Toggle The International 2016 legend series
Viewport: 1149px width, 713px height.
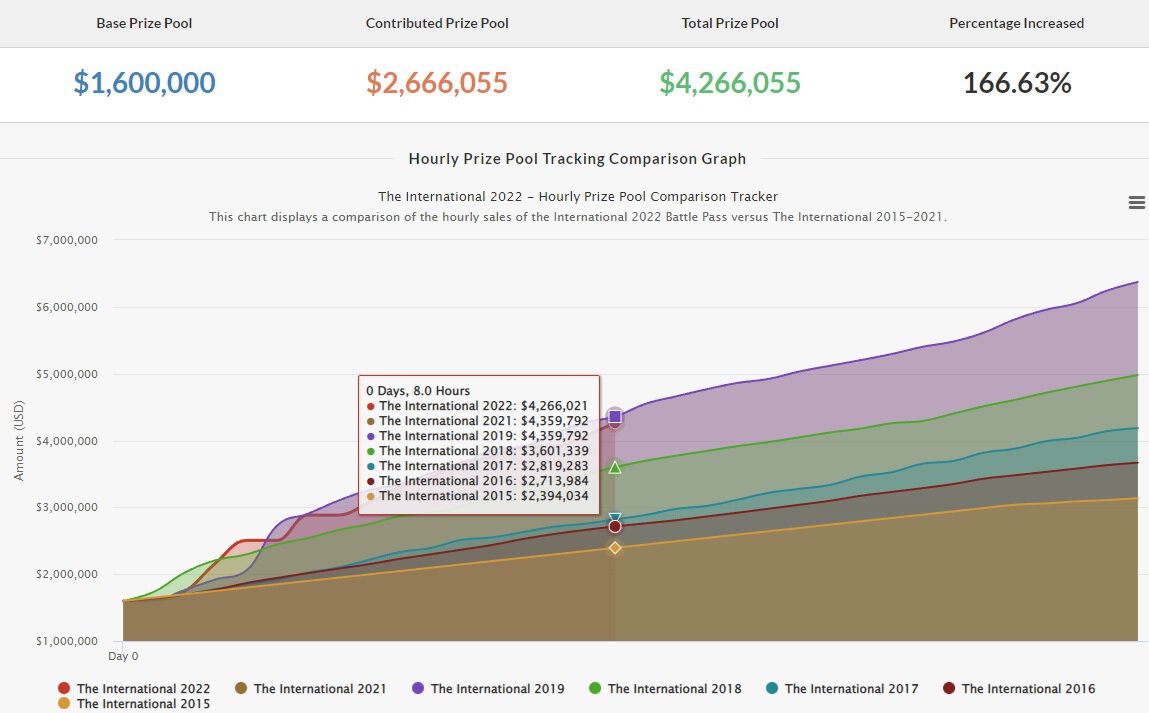(1019, 688)
